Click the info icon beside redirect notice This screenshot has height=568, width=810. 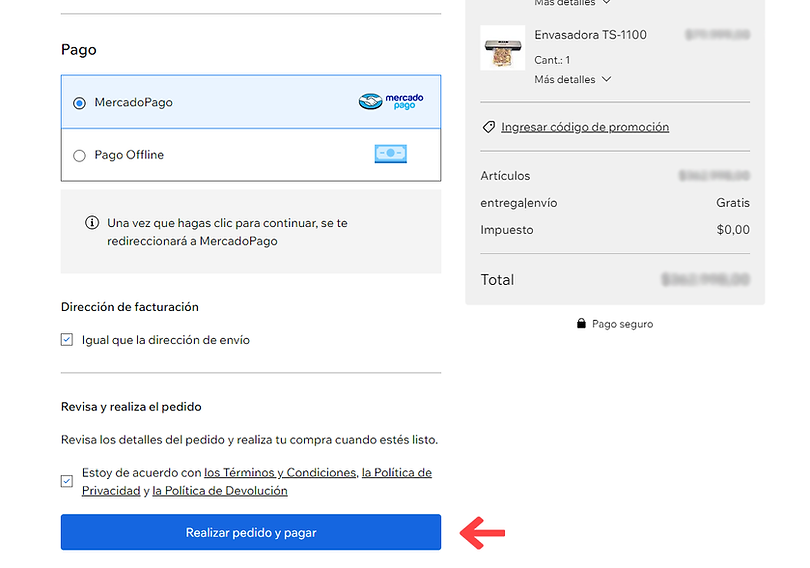pos(92,223)
